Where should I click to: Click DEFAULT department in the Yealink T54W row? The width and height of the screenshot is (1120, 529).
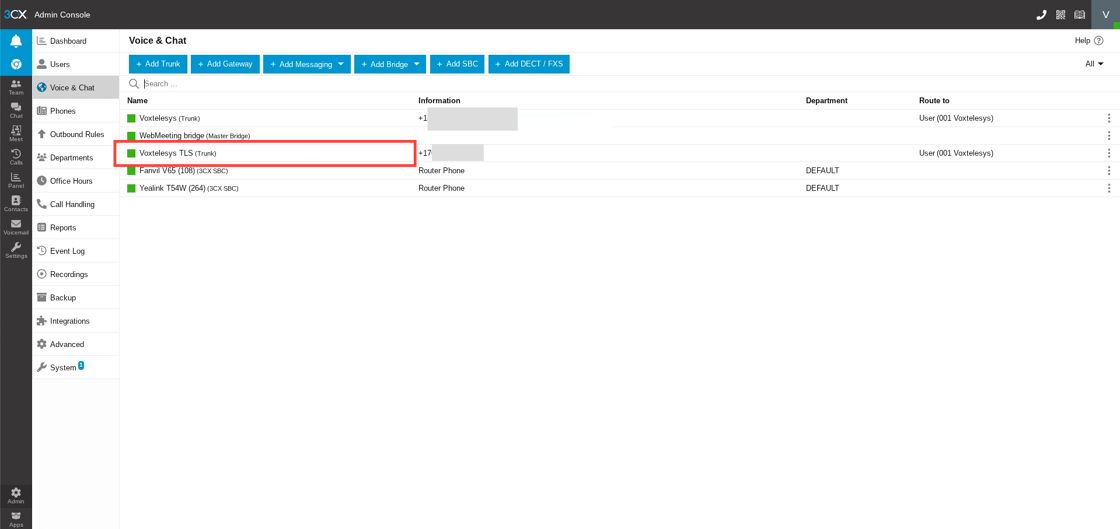pyautogui.click(x=822, y=188)
